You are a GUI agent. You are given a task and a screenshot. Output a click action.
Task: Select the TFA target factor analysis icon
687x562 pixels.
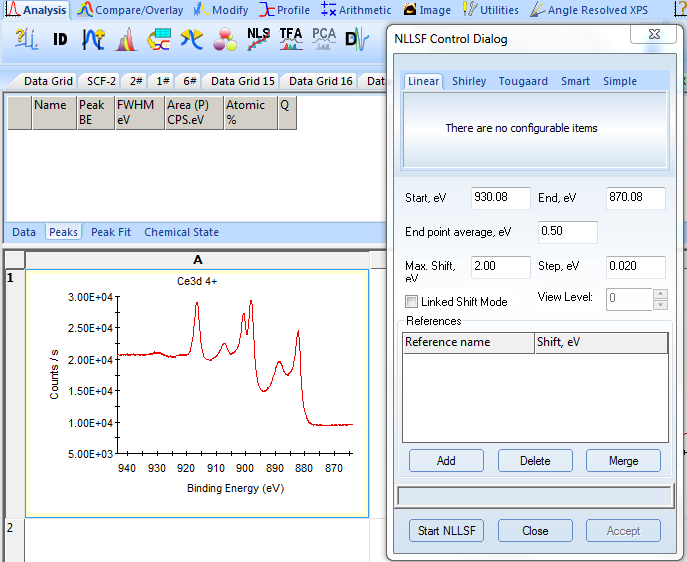point(291,40)
